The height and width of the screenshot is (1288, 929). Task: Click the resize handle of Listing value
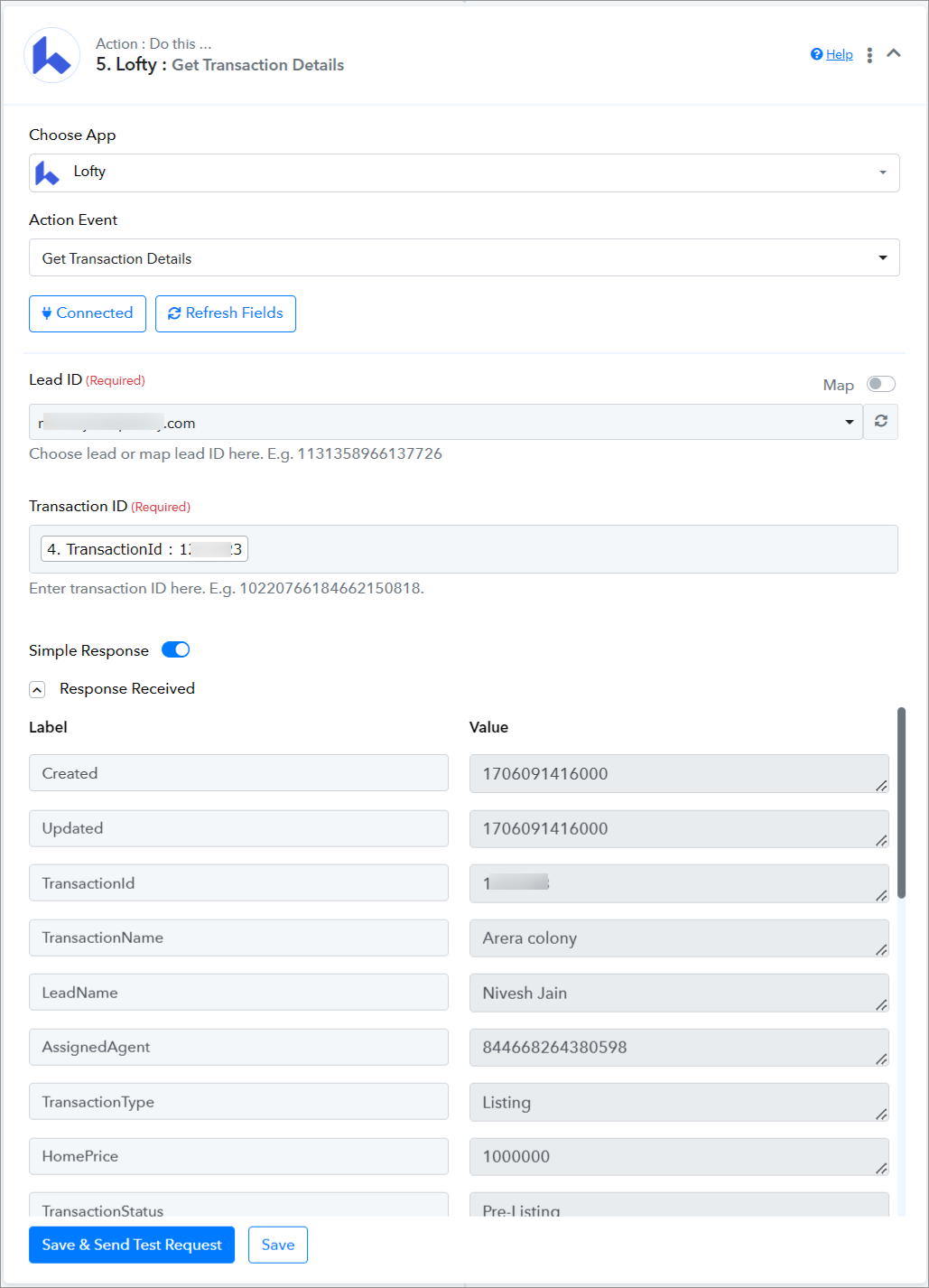[881, 1115]
